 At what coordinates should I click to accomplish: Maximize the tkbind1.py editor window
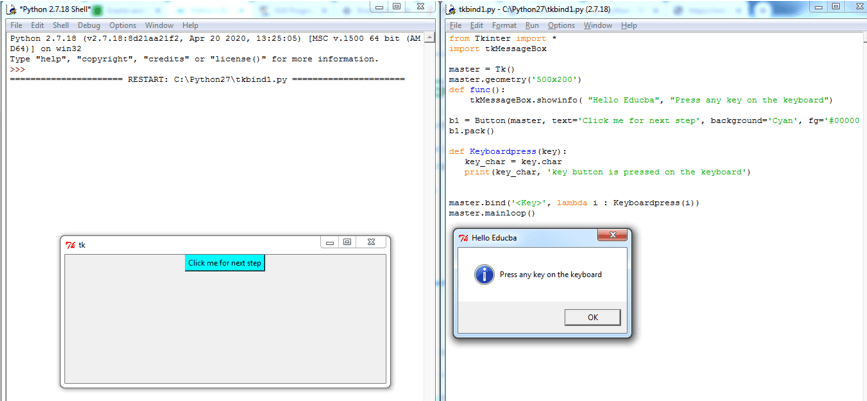[x=835, y=7]
